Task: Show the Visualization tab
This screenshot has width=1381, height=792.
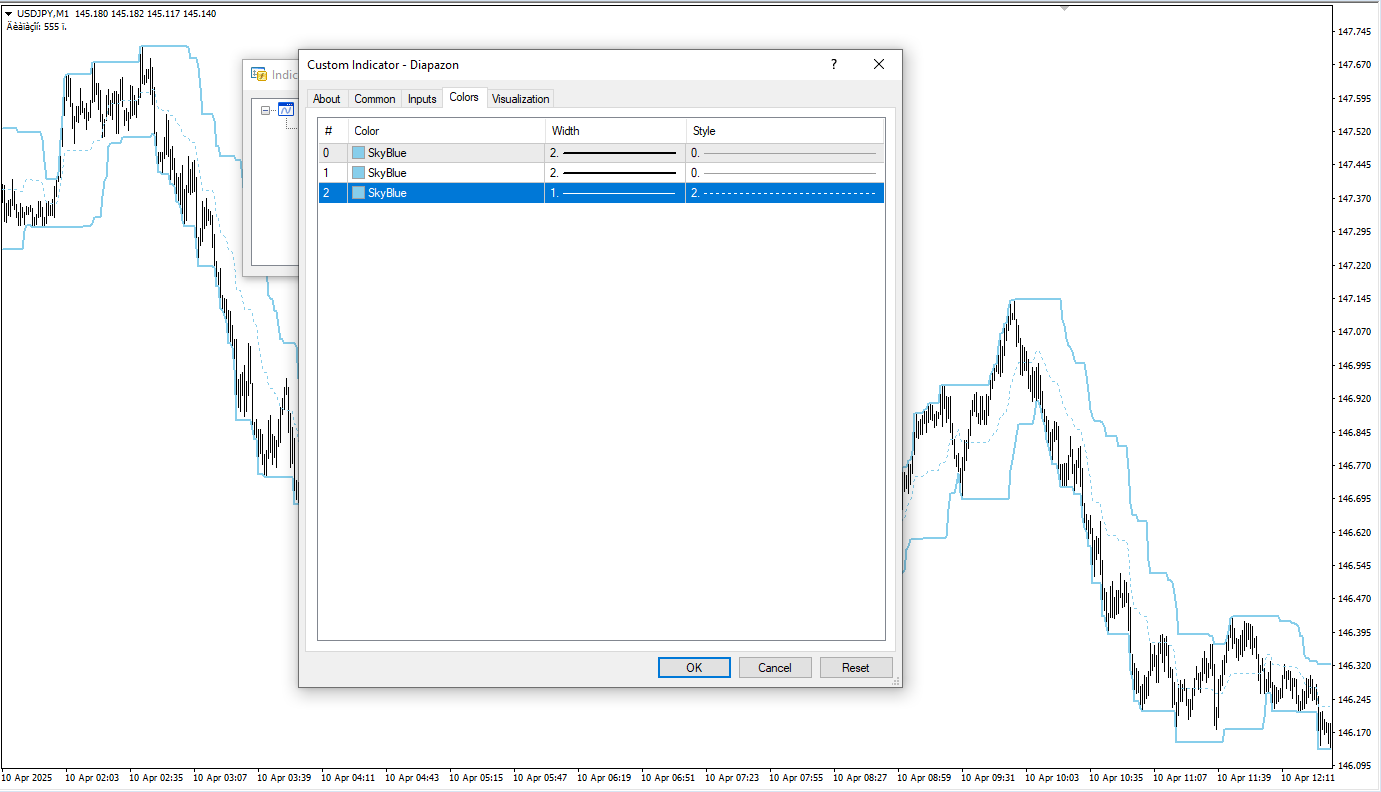Action: [x=521, y=99]
